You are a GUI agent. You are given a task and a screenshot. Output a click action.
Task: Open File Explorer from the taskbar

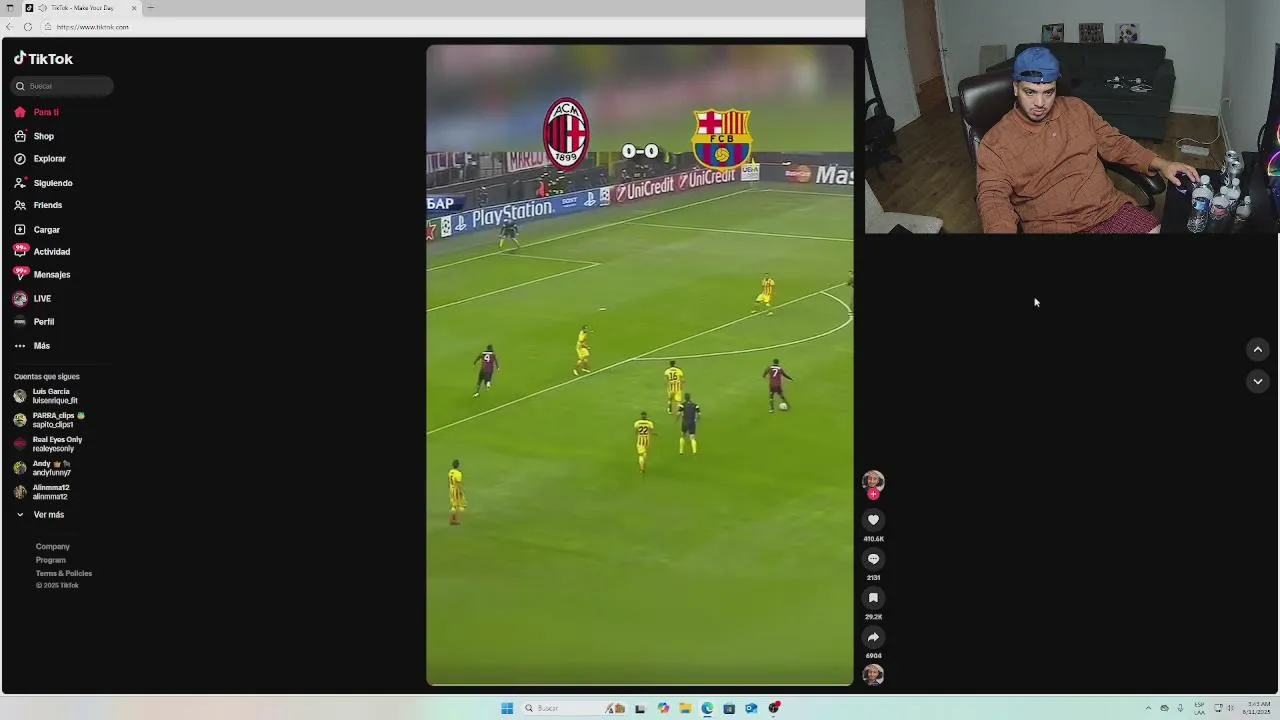click(x=685, y=708)
